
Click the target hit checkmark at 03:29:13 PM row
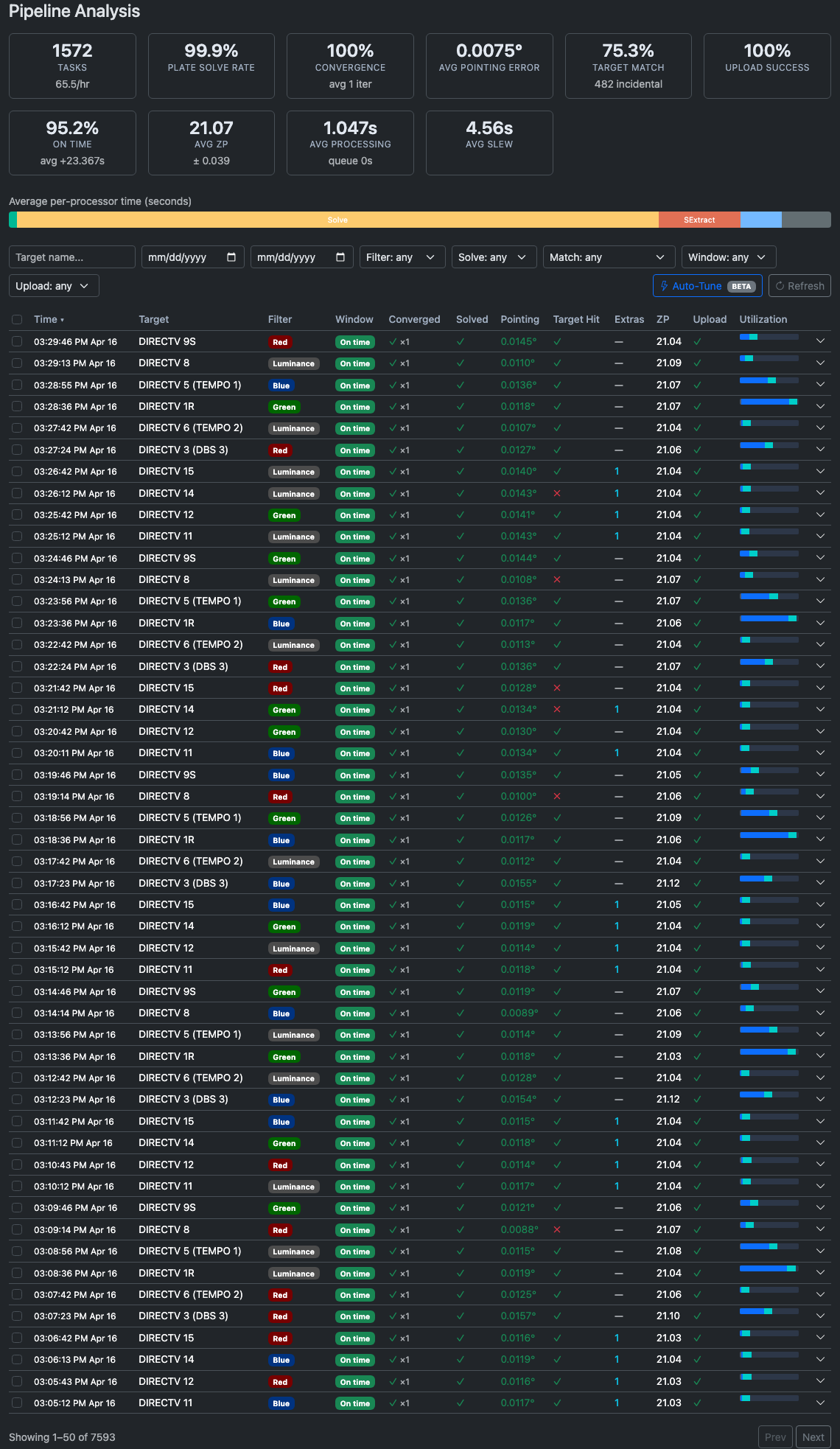[557, 363]
